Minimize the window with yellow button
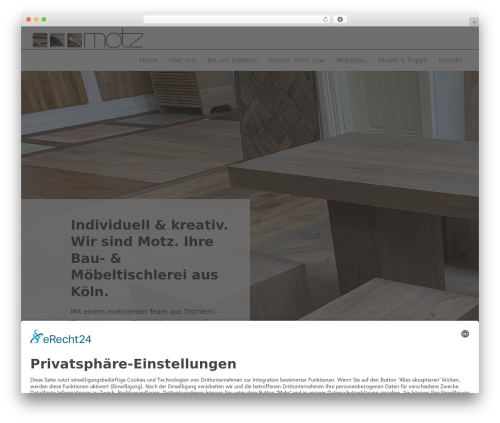This screenshot has height=423, width=500. tap(36, 20)
